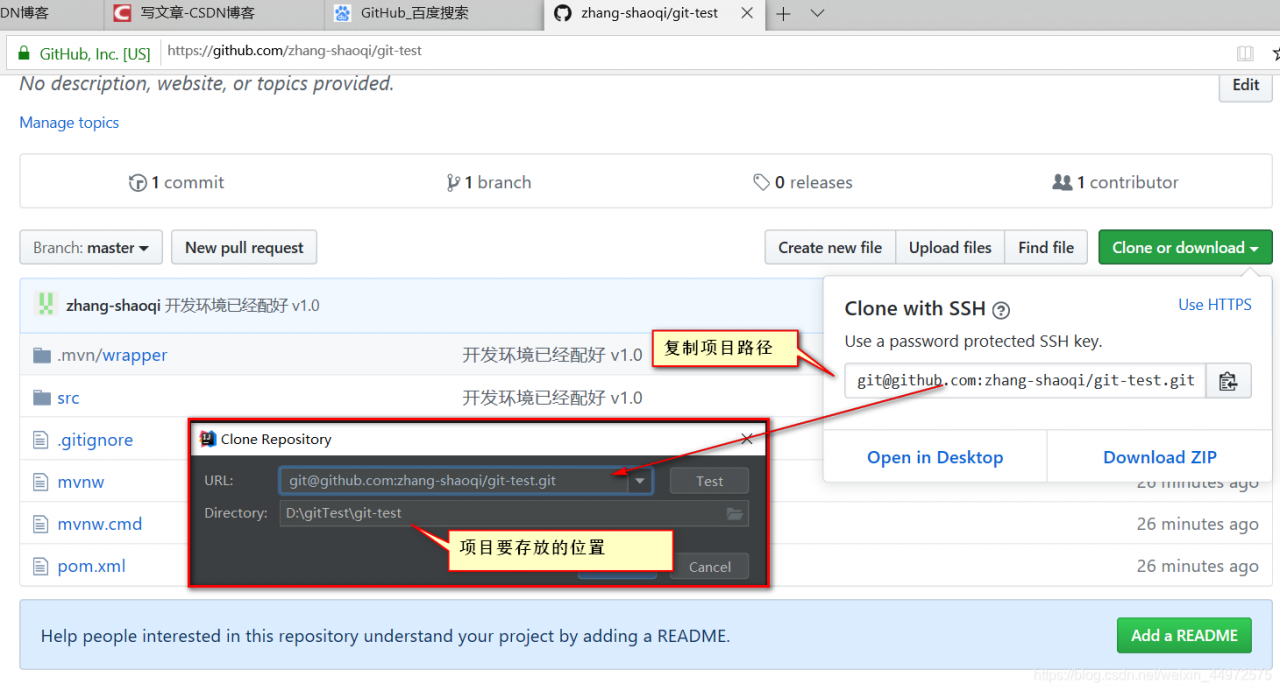
Task: Click the Edit description button
Action: 1245,85
